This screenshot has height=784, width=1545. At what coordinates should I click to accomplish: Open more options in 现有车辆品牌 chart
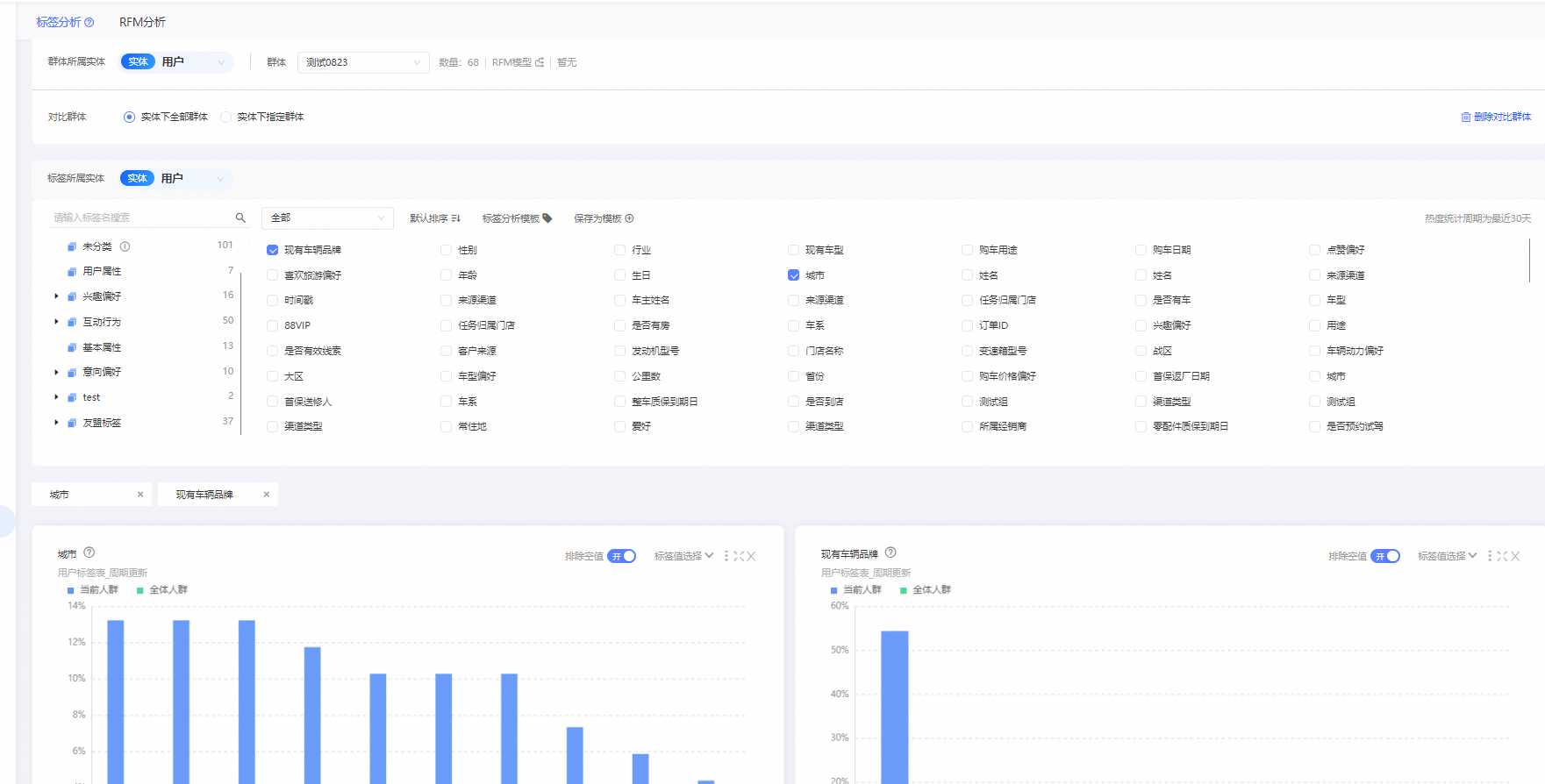pyautogui.click(x=1490, y=556)
